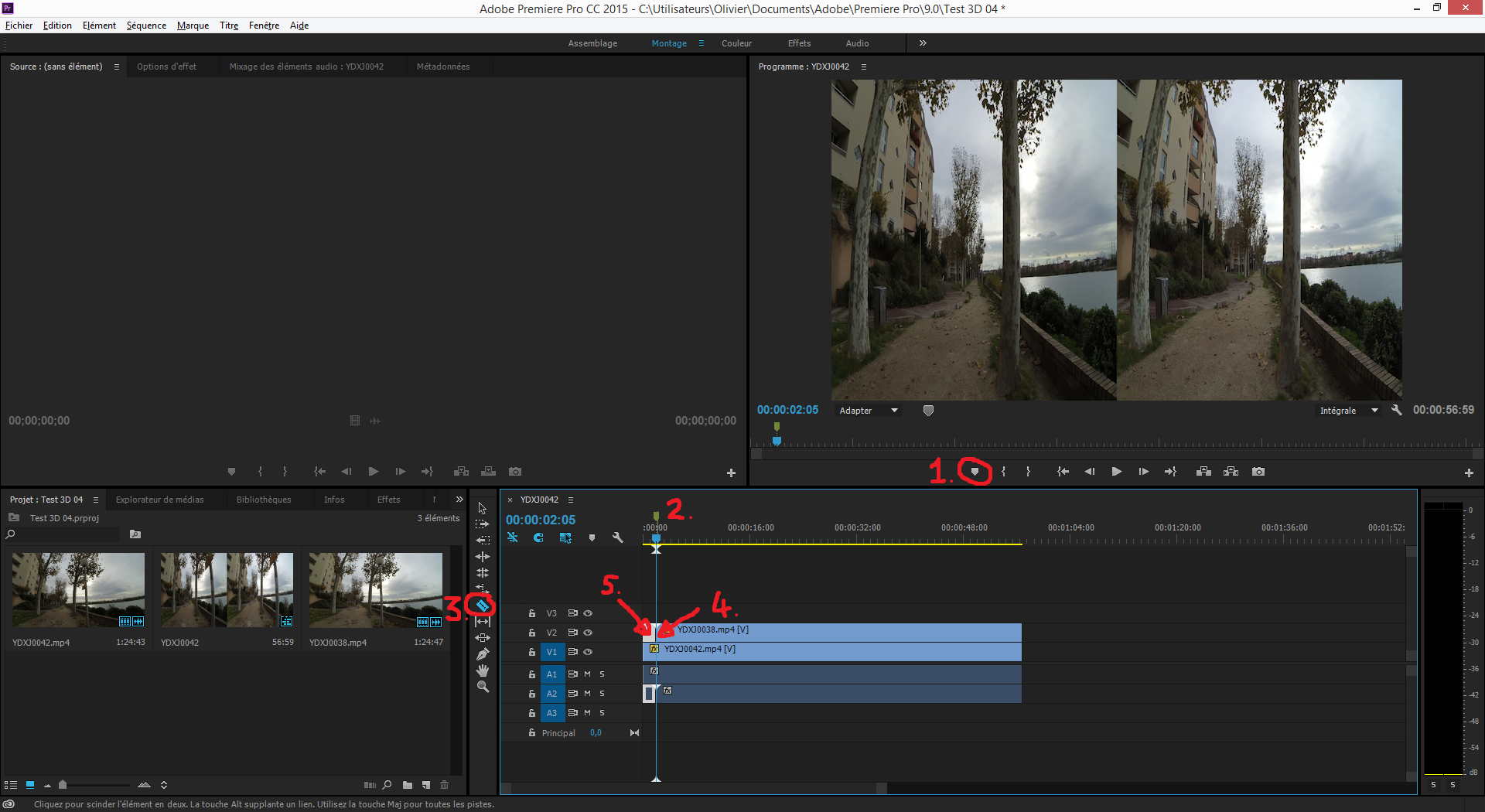Open the Séquence menu

(x=146, y=26)
